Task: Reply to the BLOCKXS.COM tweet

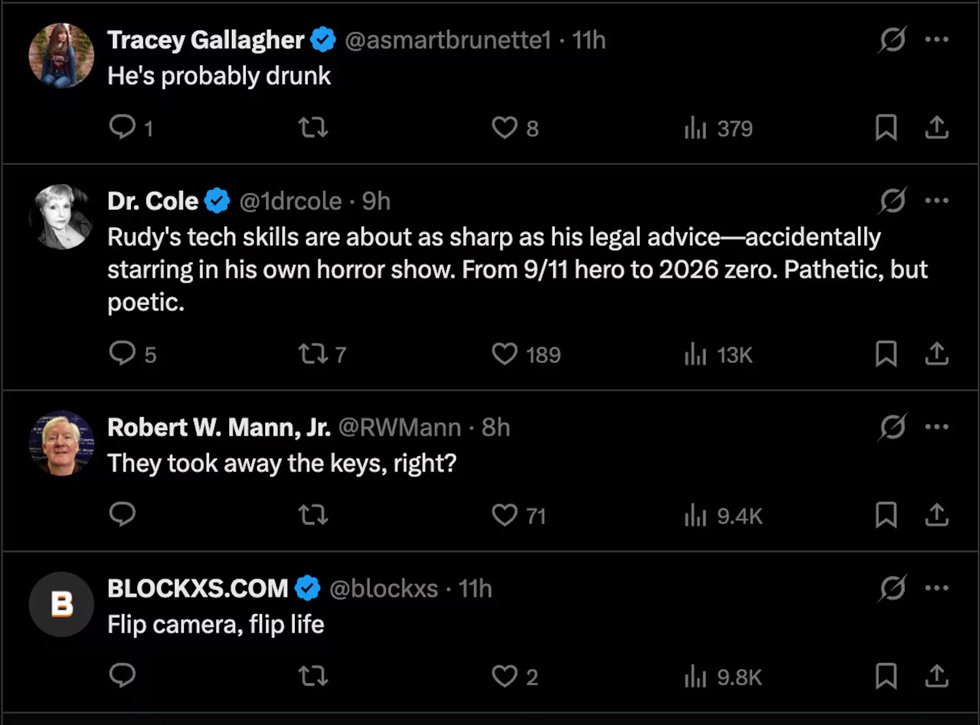Action: point(122,677)
